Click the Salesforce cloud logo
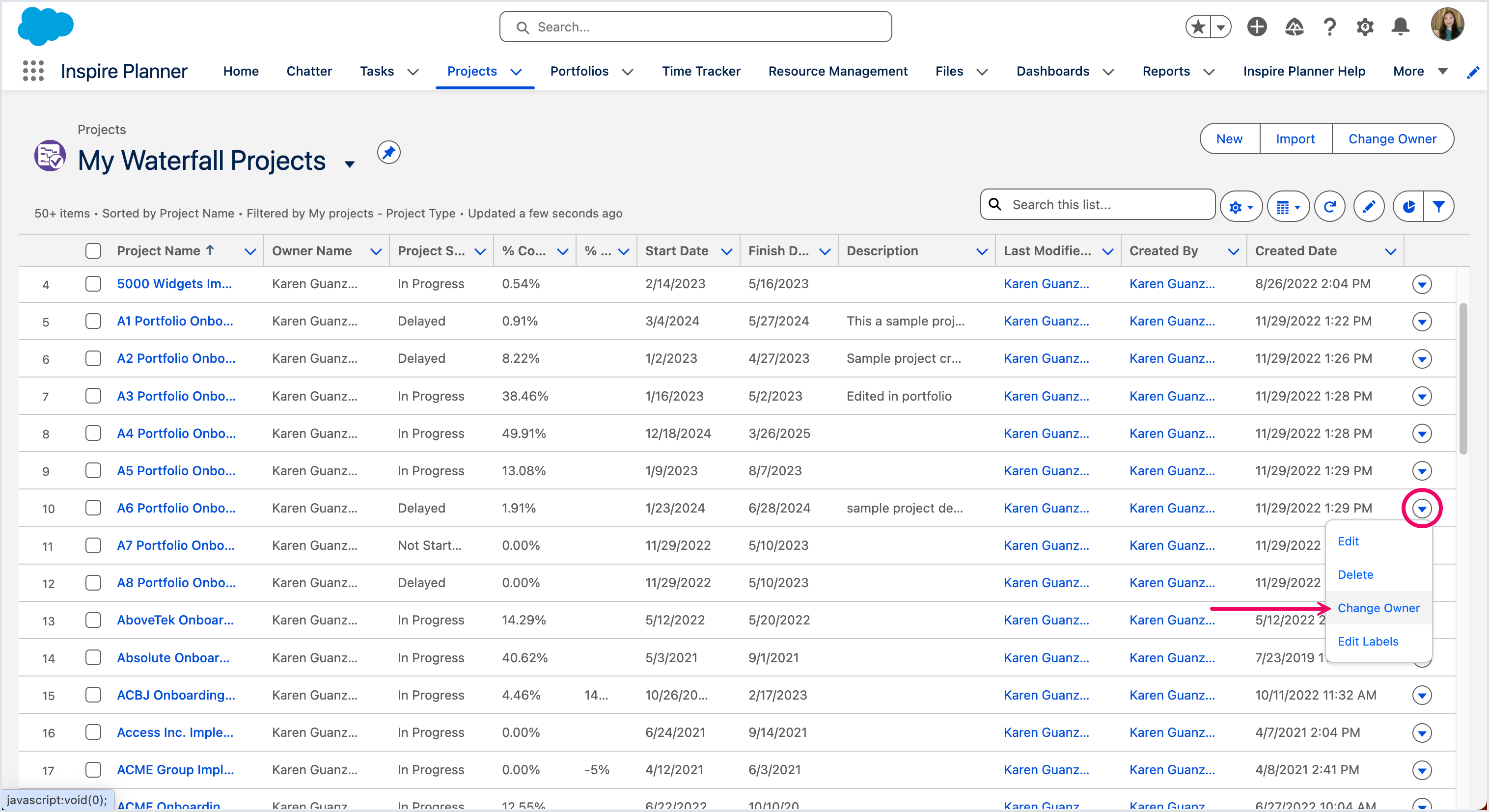1489x812 pixels. tap(46, 26)
